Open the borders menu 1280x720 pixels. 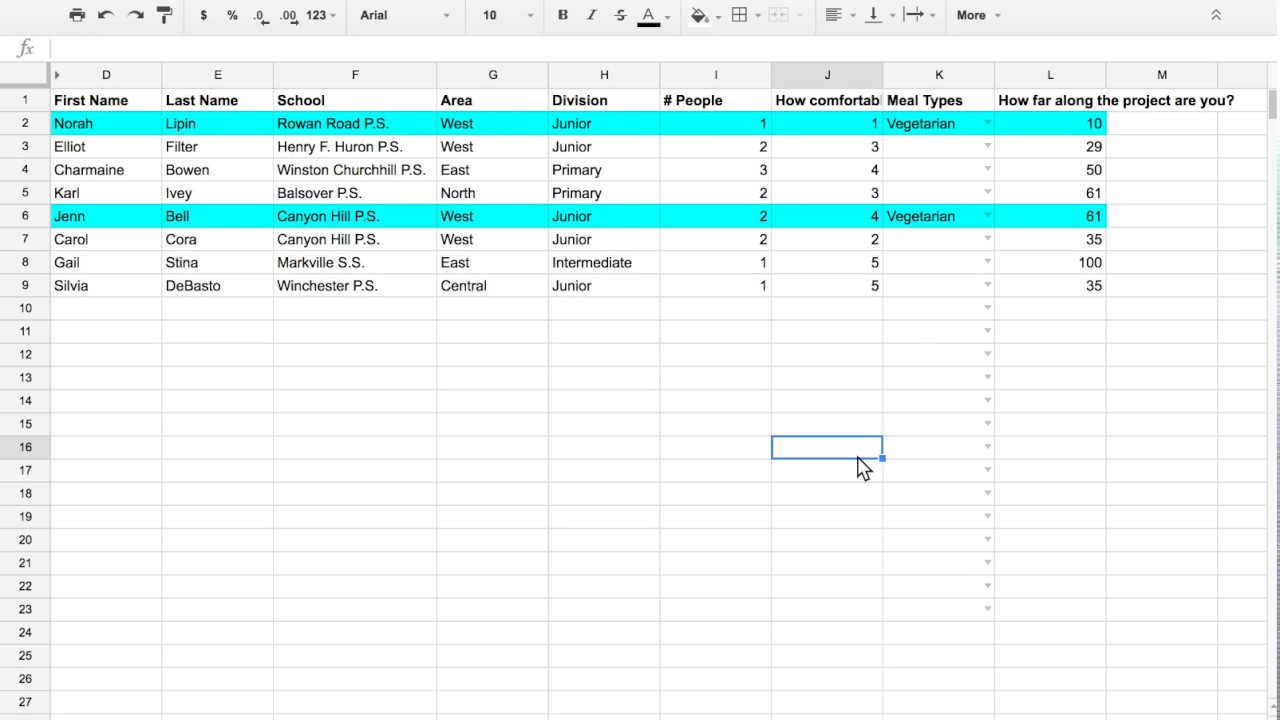point(745,15)
